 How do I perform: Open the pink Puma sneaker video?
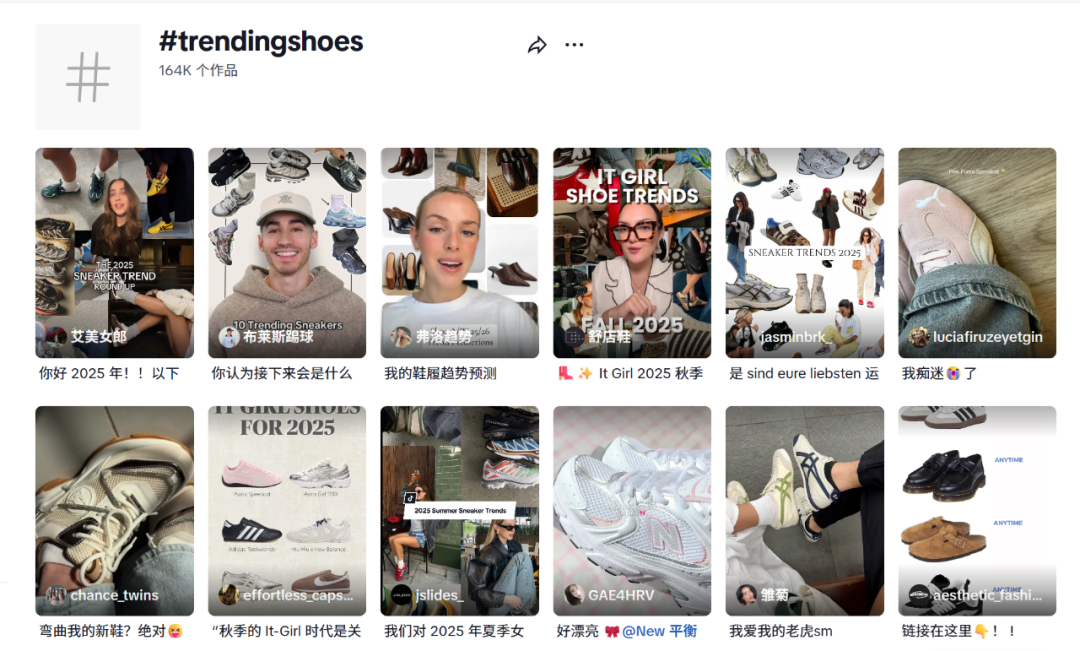click(977, 253)
